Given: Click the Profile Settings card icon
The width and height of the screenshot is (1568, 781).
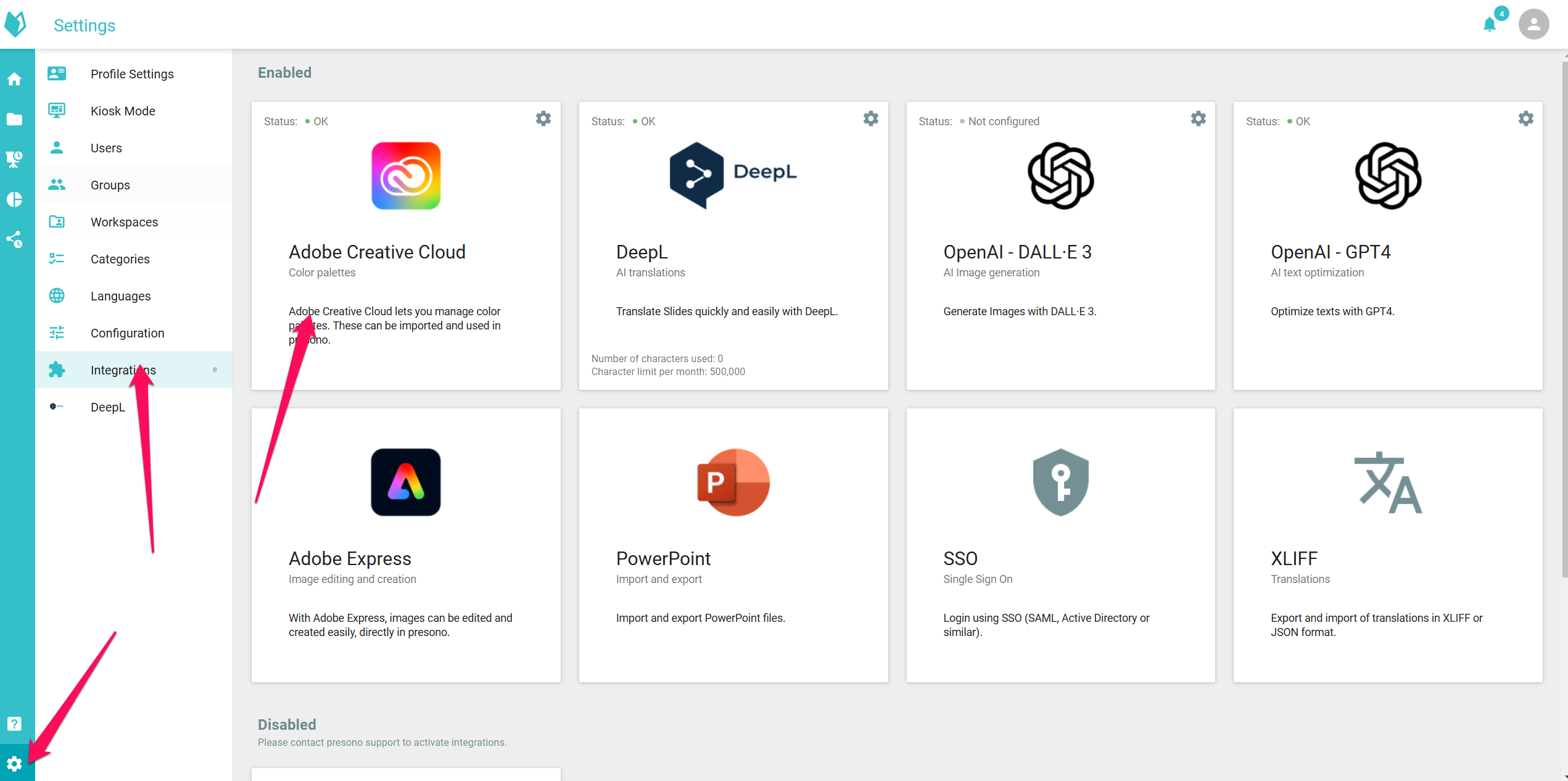Looking at the screenshot, I should (57, 73).
